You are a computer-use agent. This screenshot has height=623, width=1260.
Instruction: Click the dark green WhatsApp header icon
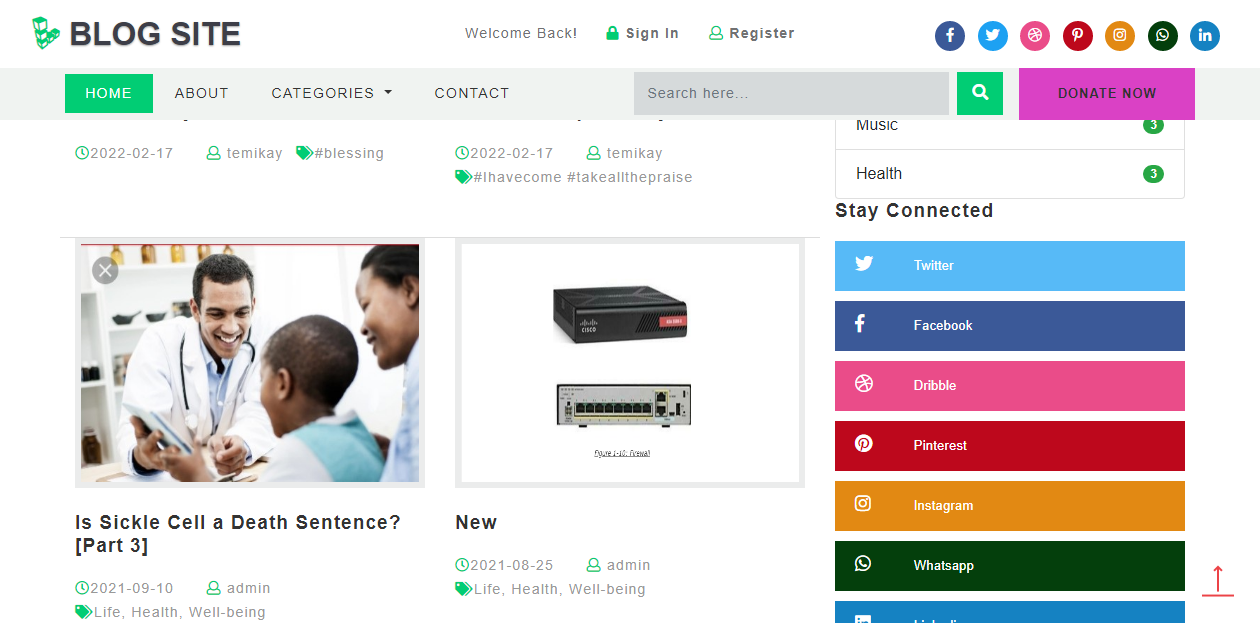click(x=1163, y=36)
